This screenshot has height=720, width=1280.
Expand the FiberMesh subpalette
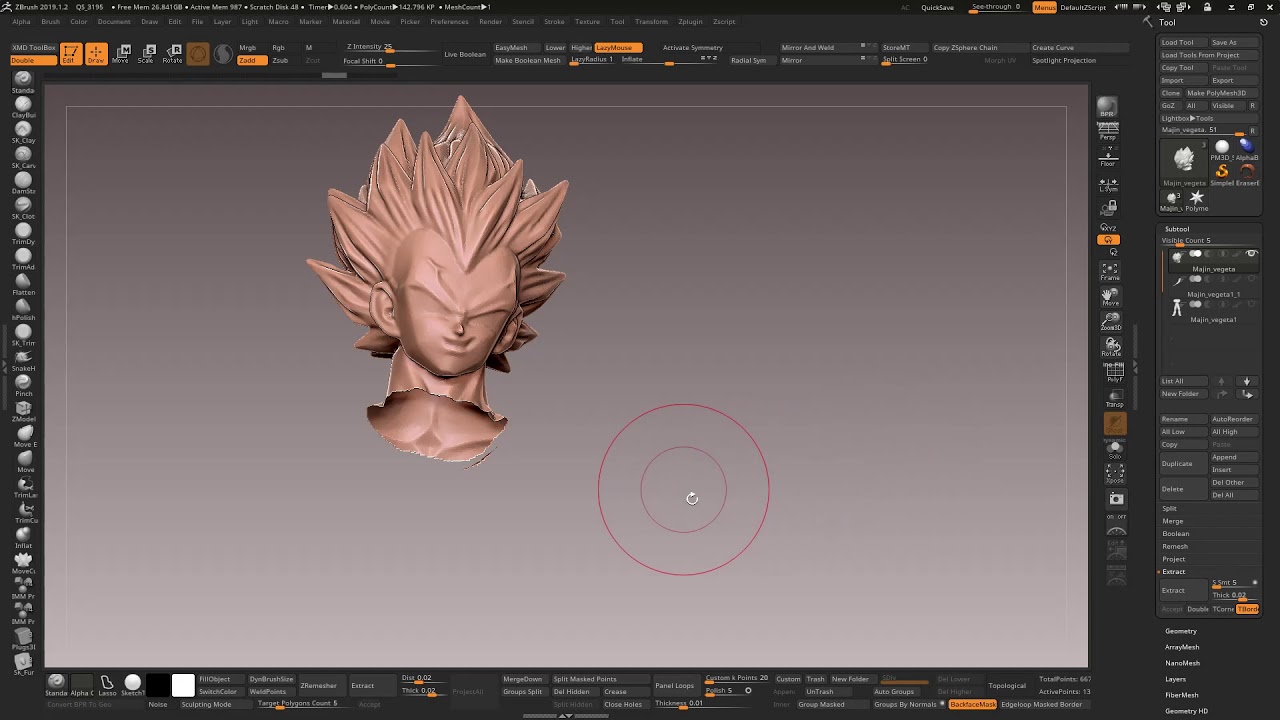click(x=1182, y=695)
